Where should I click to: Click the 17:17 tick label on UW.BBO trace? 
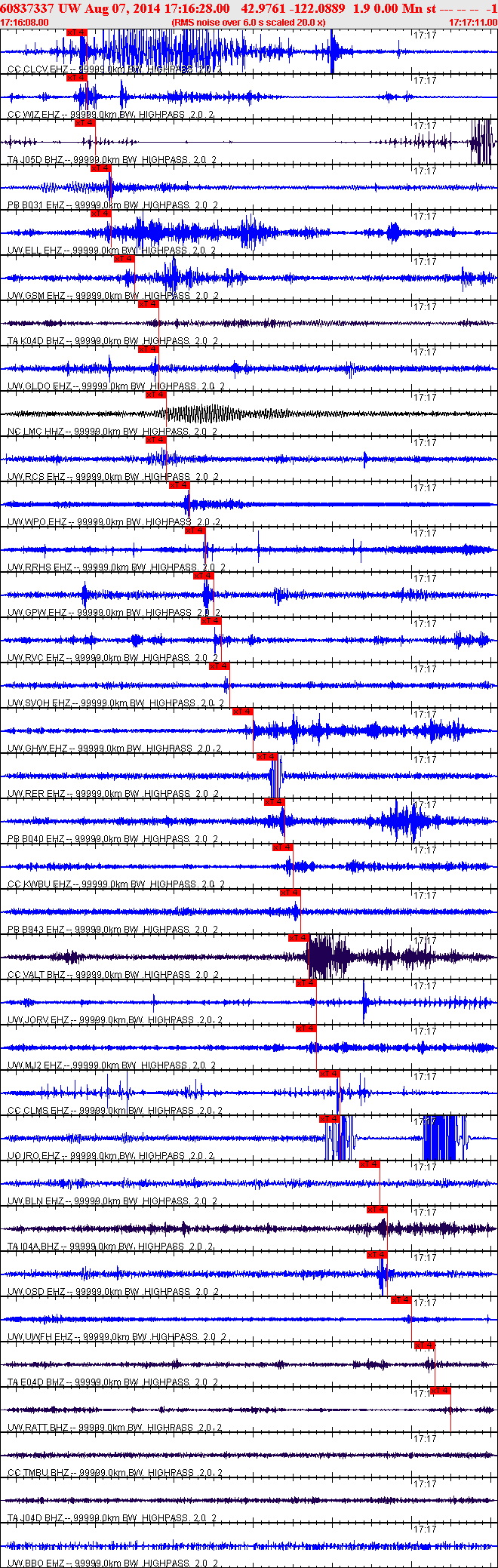(425, 1529)
